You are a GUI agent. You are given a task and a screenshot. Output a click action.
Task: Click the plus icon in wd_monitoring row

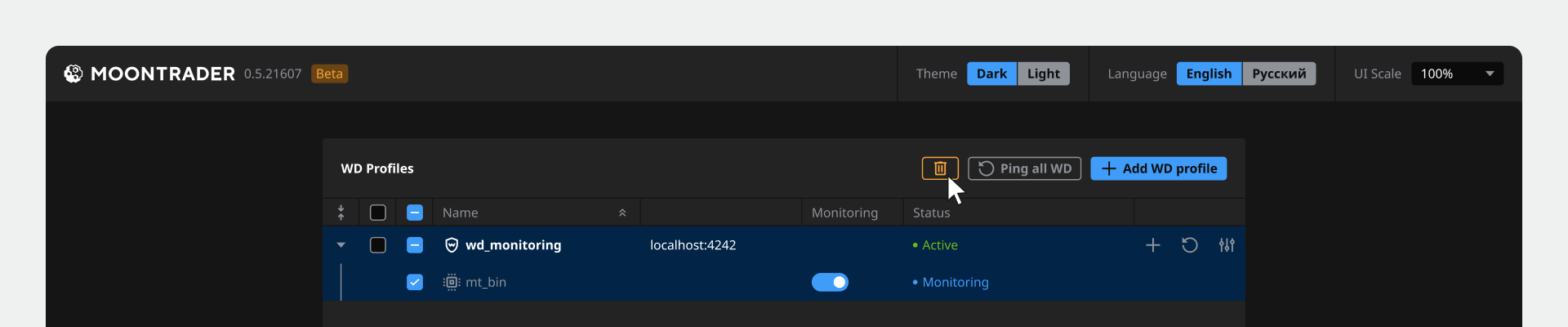pos(1152,245)
